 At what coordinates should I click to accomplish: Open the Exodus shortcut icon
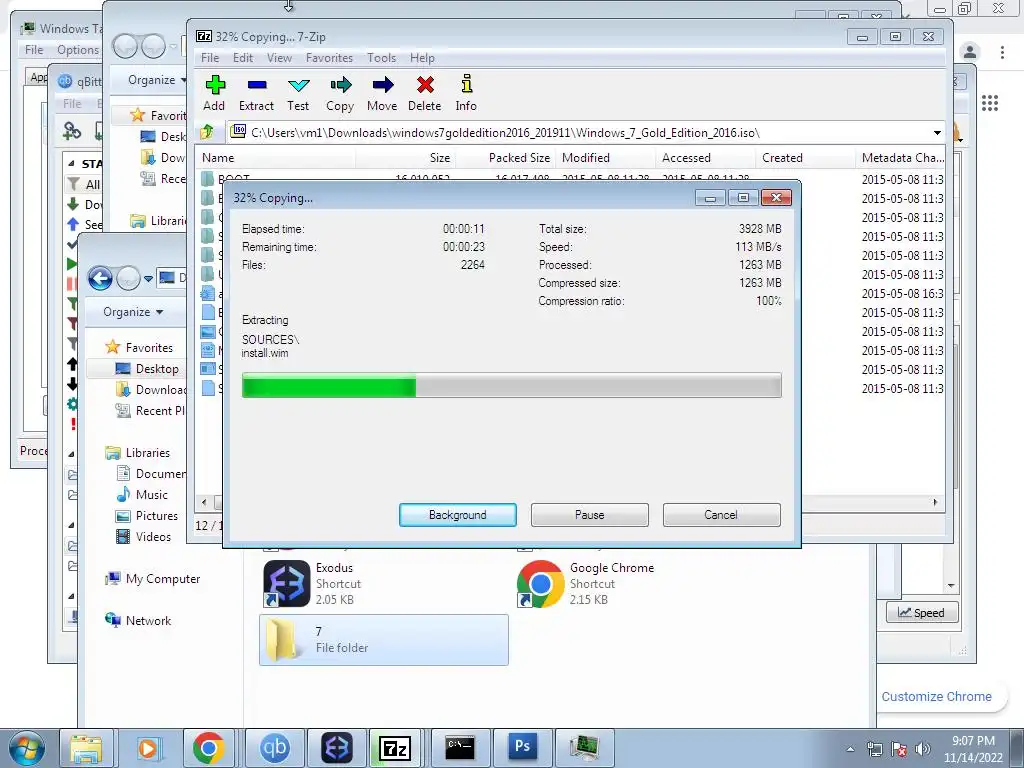click(286, 583)
